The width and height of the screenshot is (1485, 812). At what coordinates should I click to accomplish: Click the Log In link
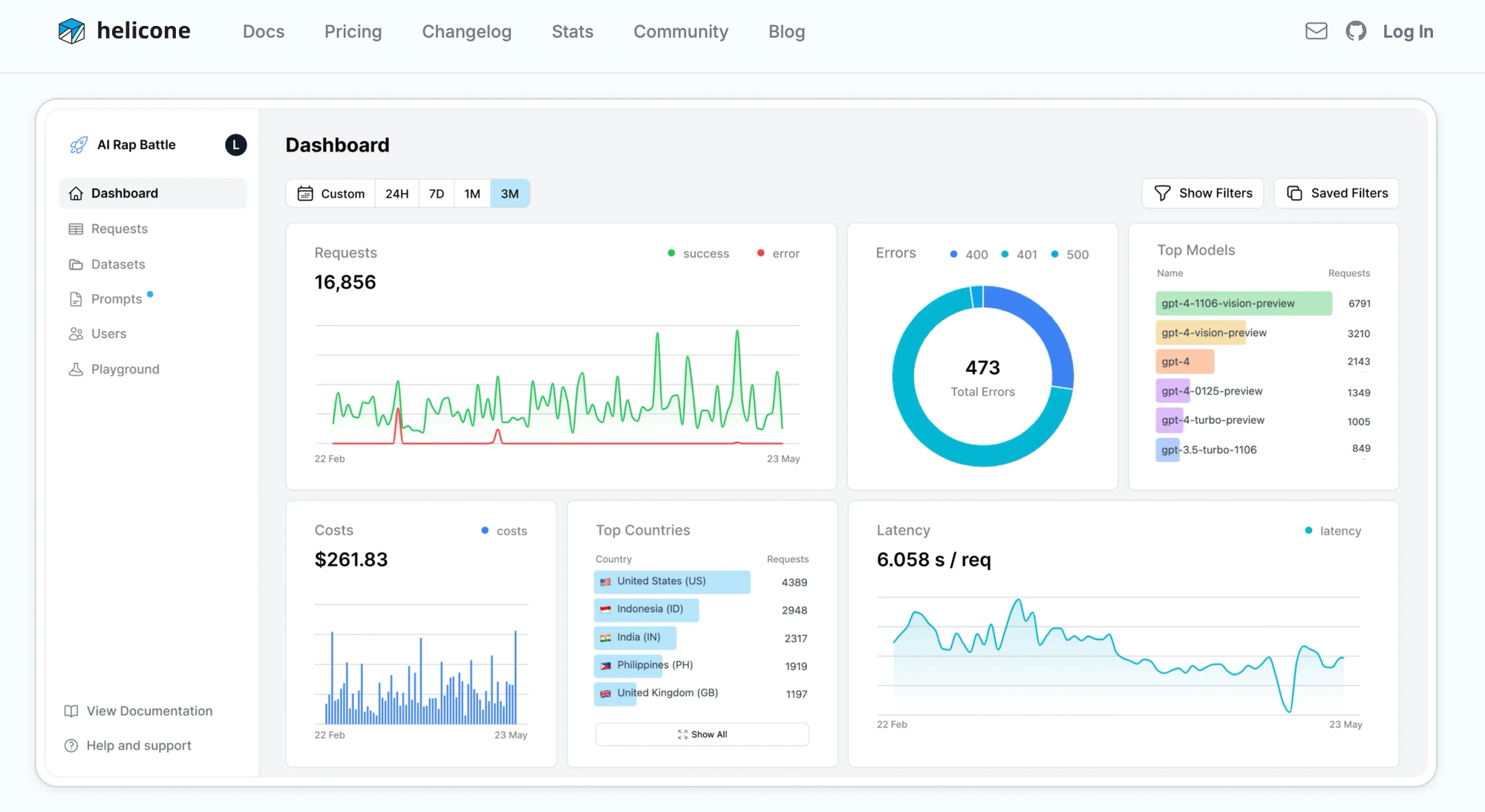coord(1407,31)
